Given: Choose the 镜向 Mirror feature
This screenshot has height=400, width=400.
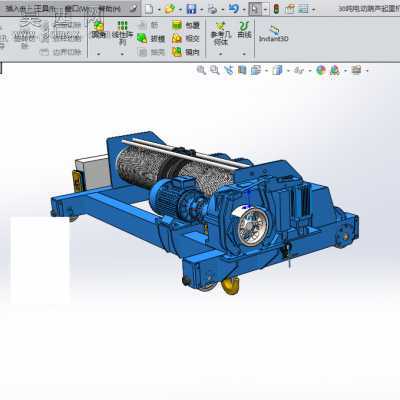Looking at the screenshot, I should pyautogui.click(x=186, y=52).
